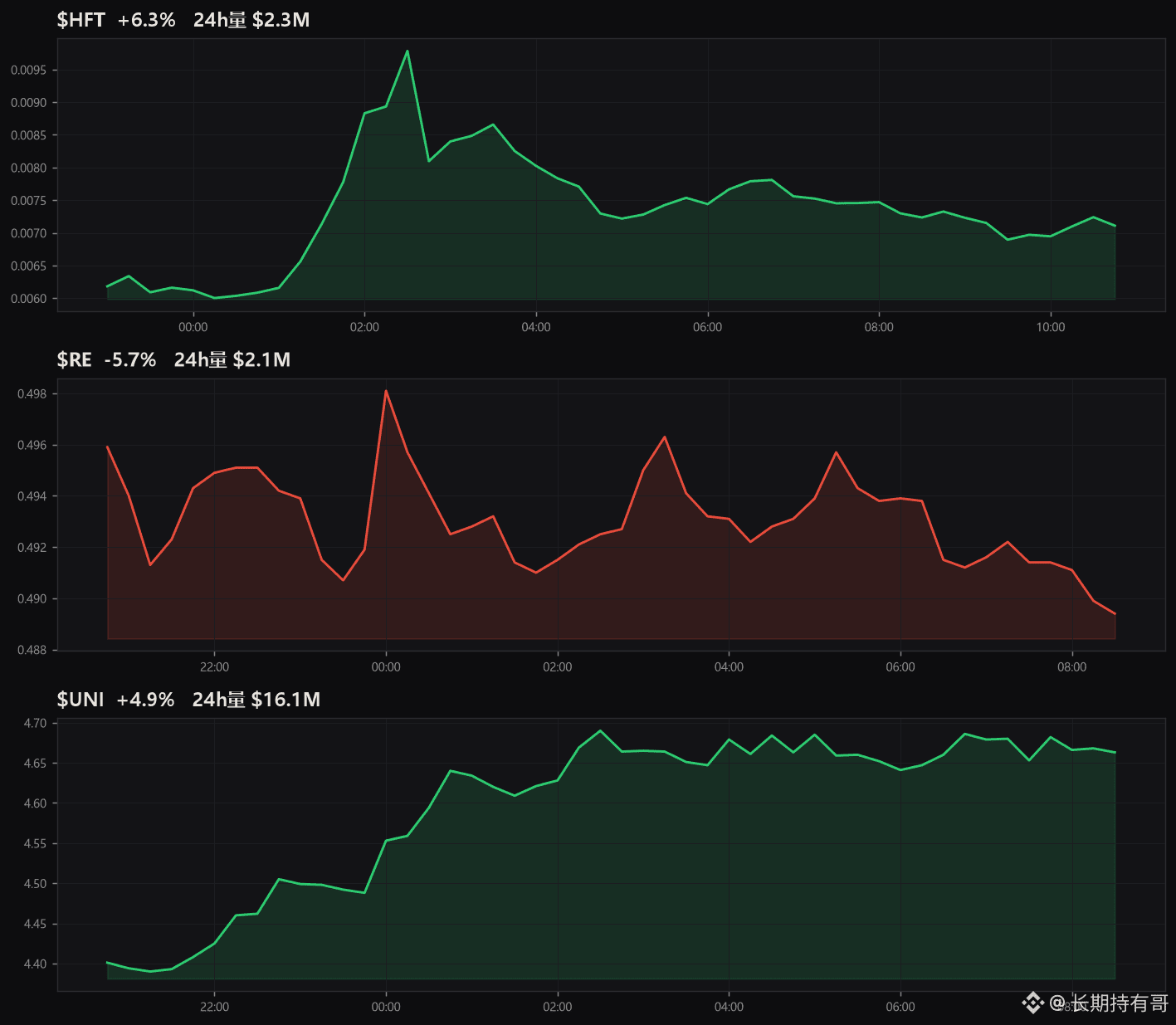This screenshot has width=1176, height=1025.
Task: Click the highest peak of the $HFT line
Action: (407, 51)
